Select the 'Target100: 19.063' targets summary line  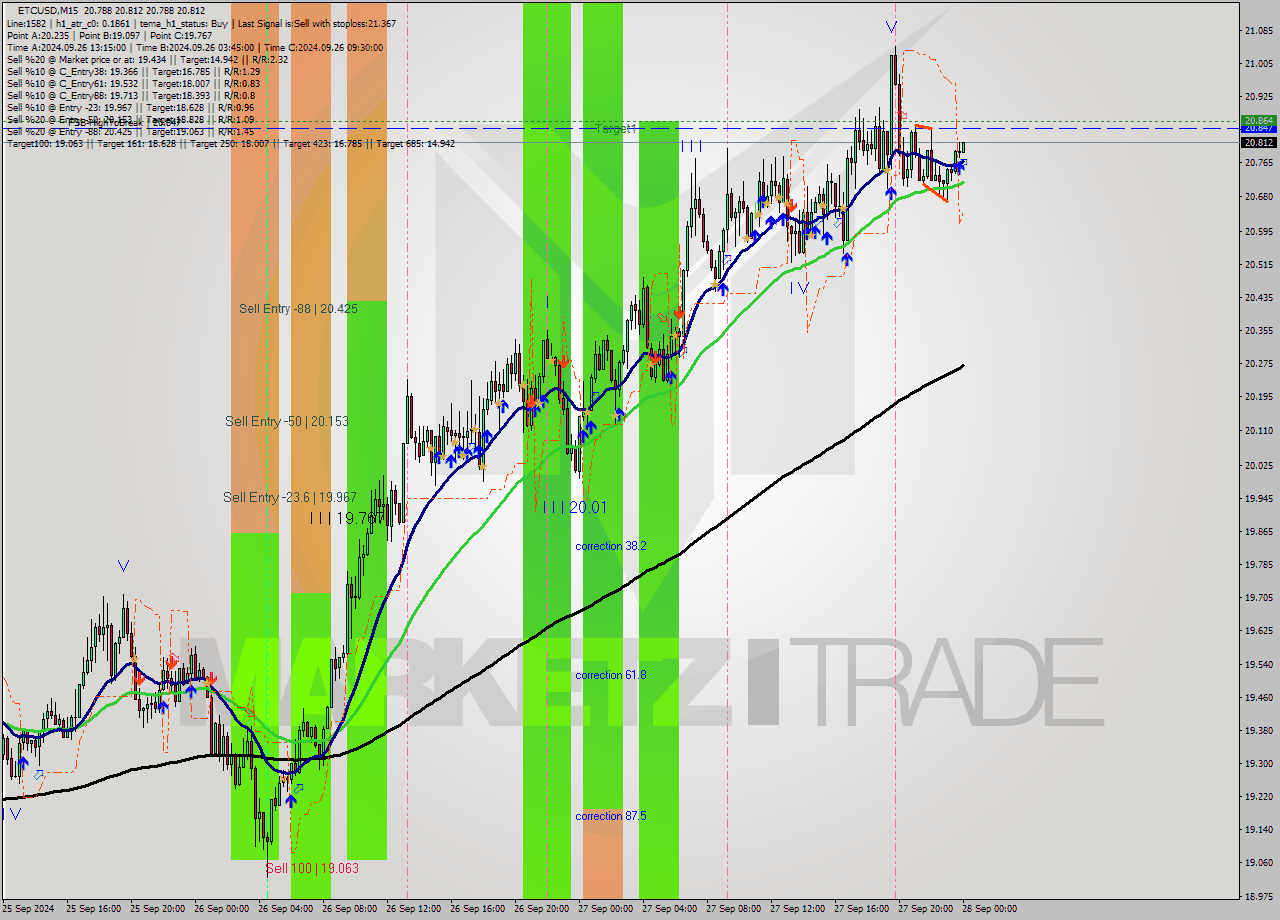(230, 143)
